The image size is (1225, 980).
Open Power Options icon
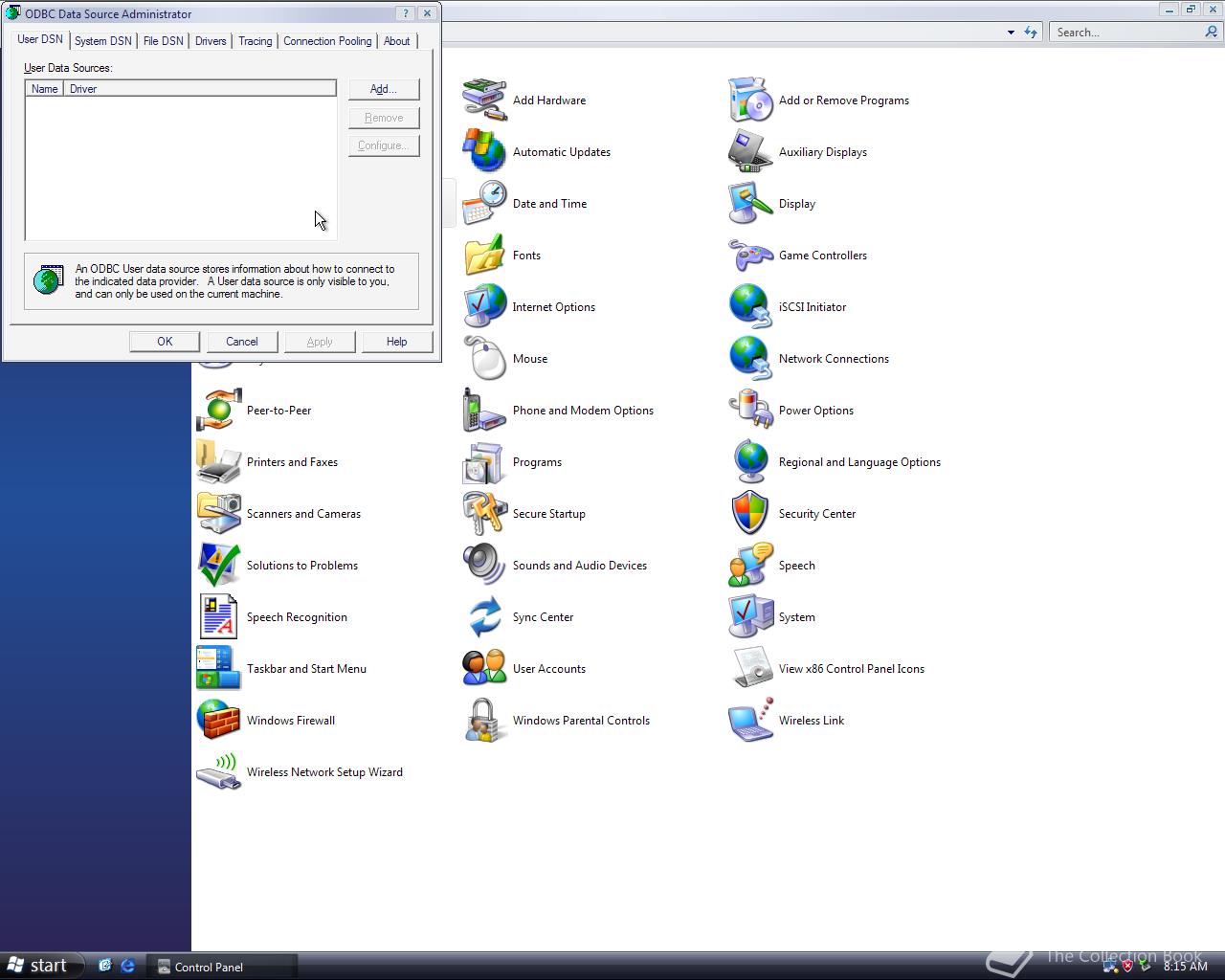[750, 411]
